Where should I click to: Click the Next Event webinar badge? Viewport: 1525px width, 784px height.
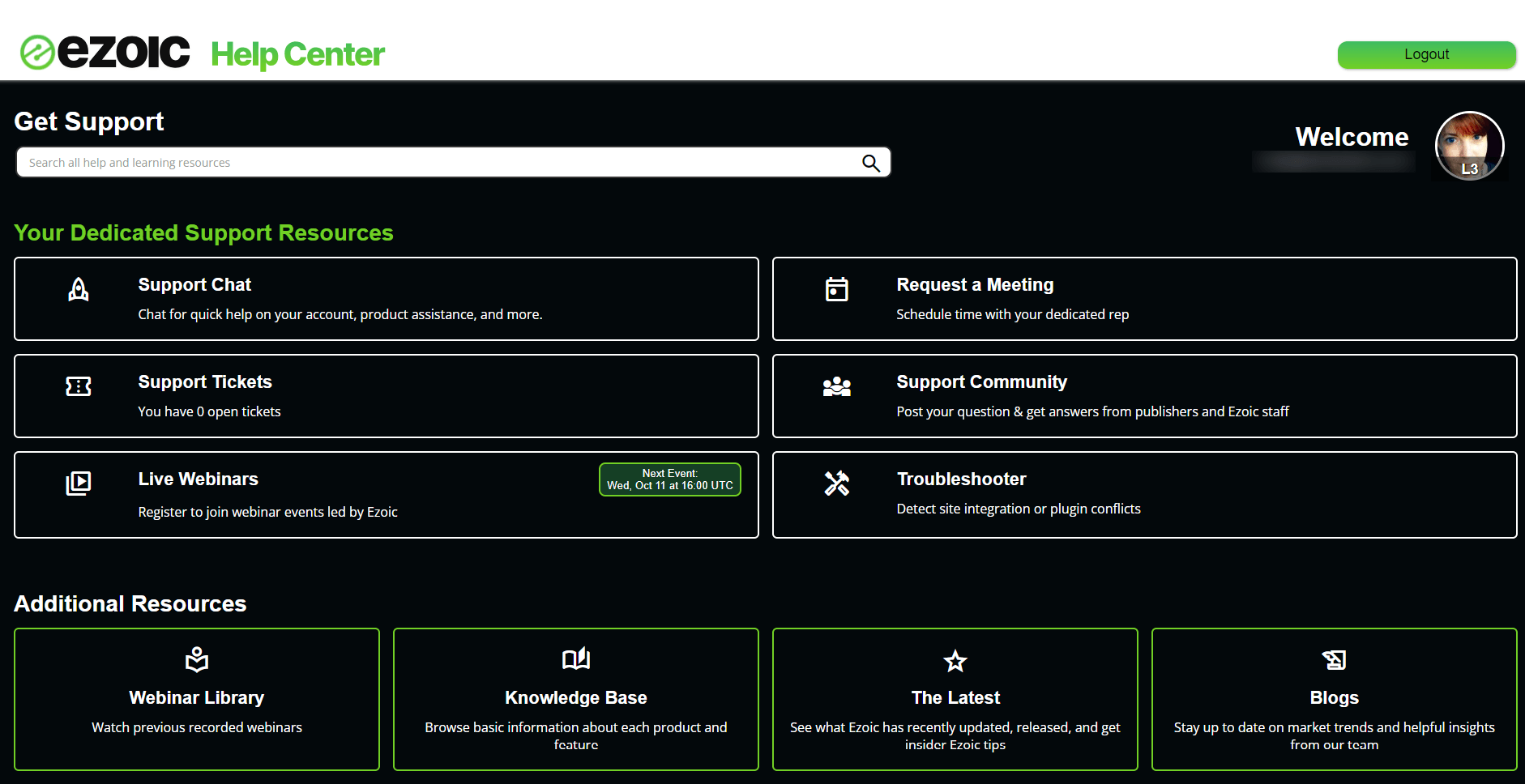pyautogui.click(x=670, y=479)
